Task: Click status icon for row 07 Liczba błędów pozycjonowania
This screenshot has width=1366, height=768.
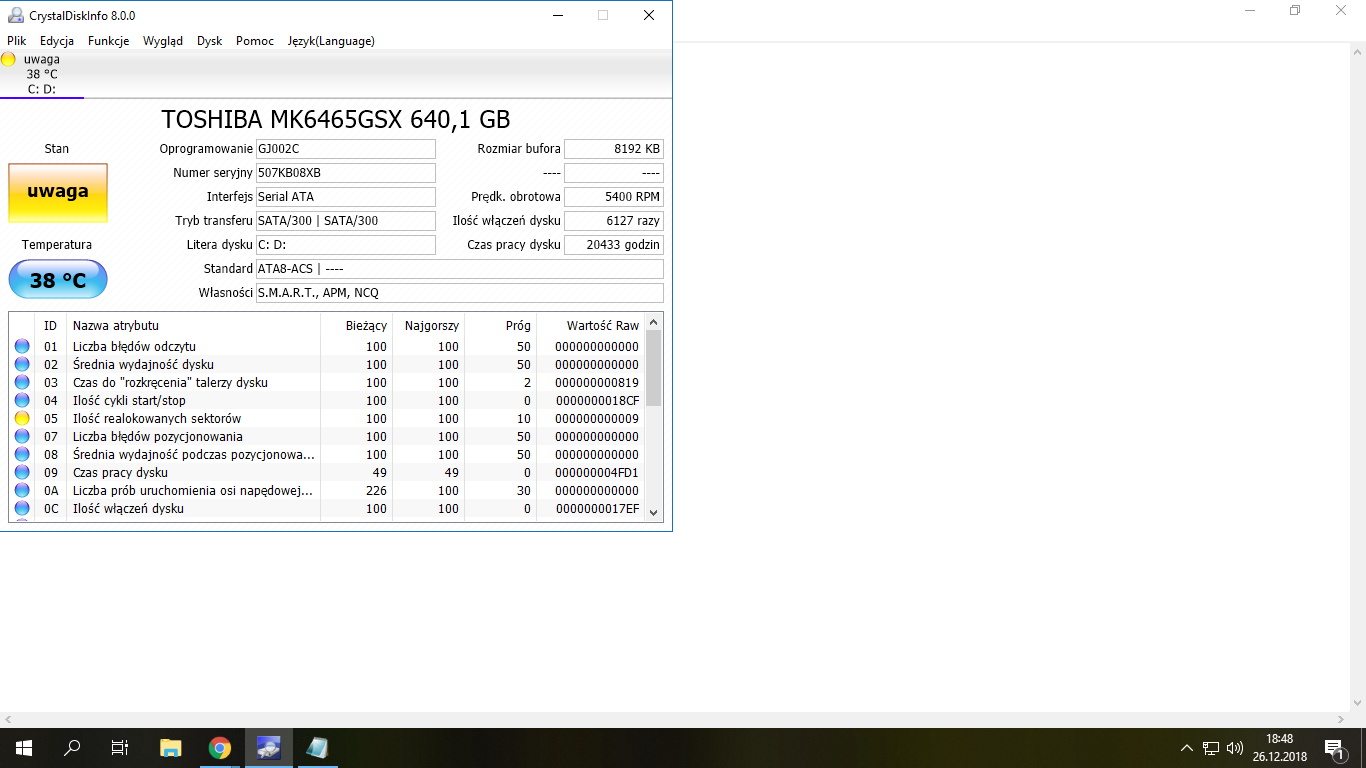Action: (22, 437)
